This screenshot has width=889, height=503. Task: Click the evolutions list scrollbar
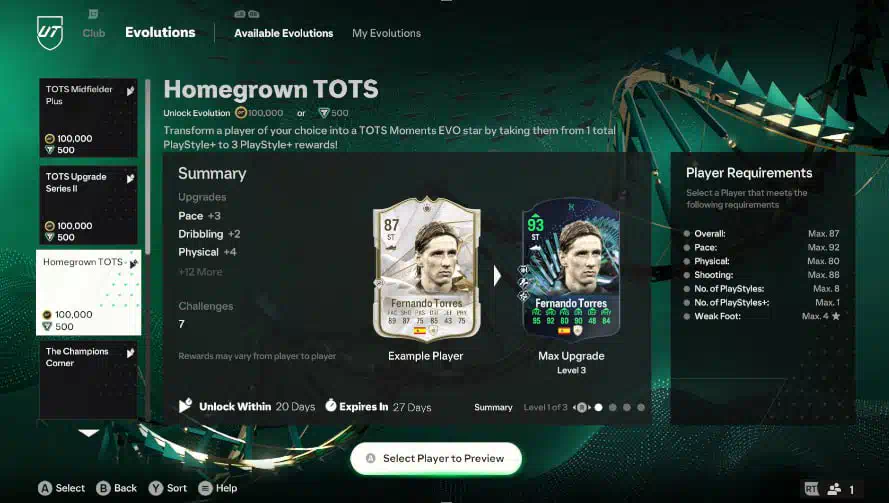tap(148, 167)
